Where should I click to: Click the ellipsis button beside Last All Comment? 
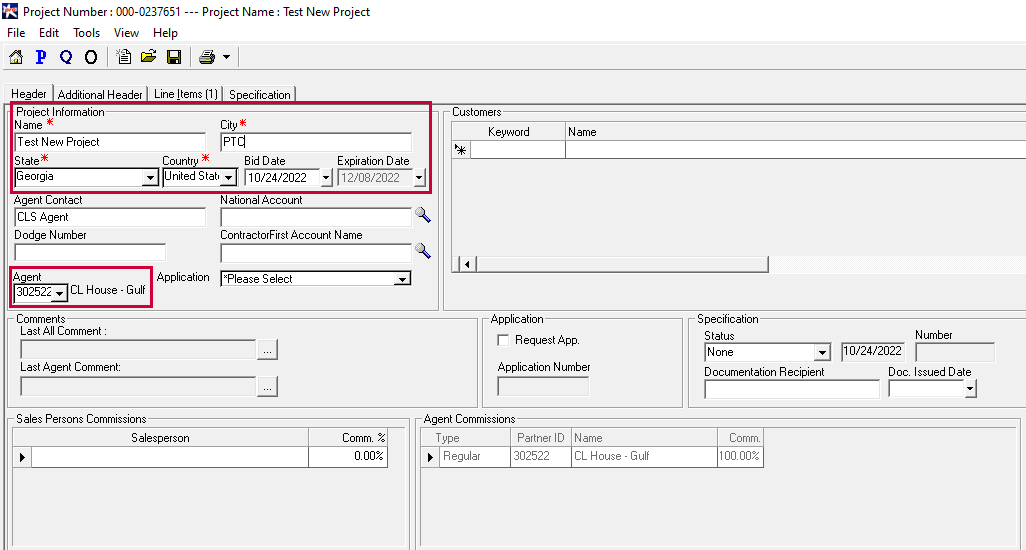[267, 350]
